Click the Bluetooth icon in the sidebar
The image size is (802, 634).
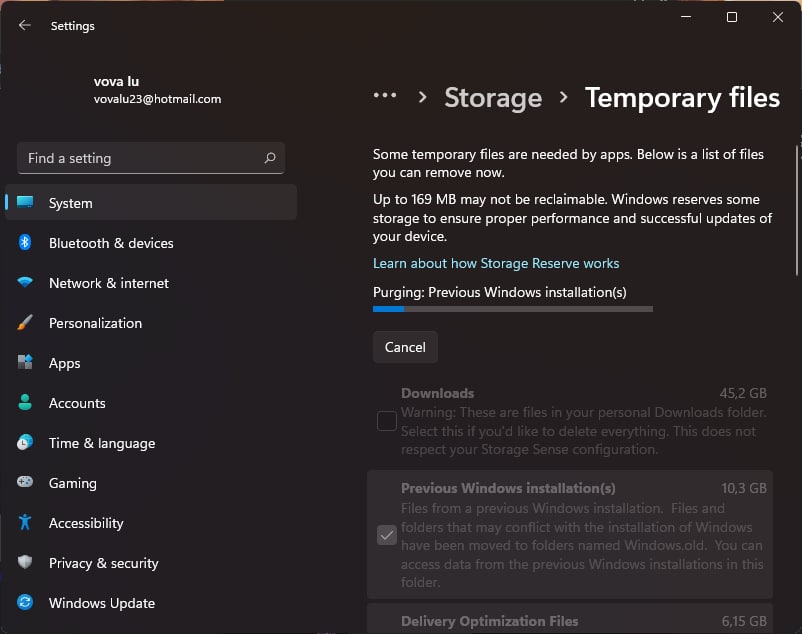click(x=25, y=242)
